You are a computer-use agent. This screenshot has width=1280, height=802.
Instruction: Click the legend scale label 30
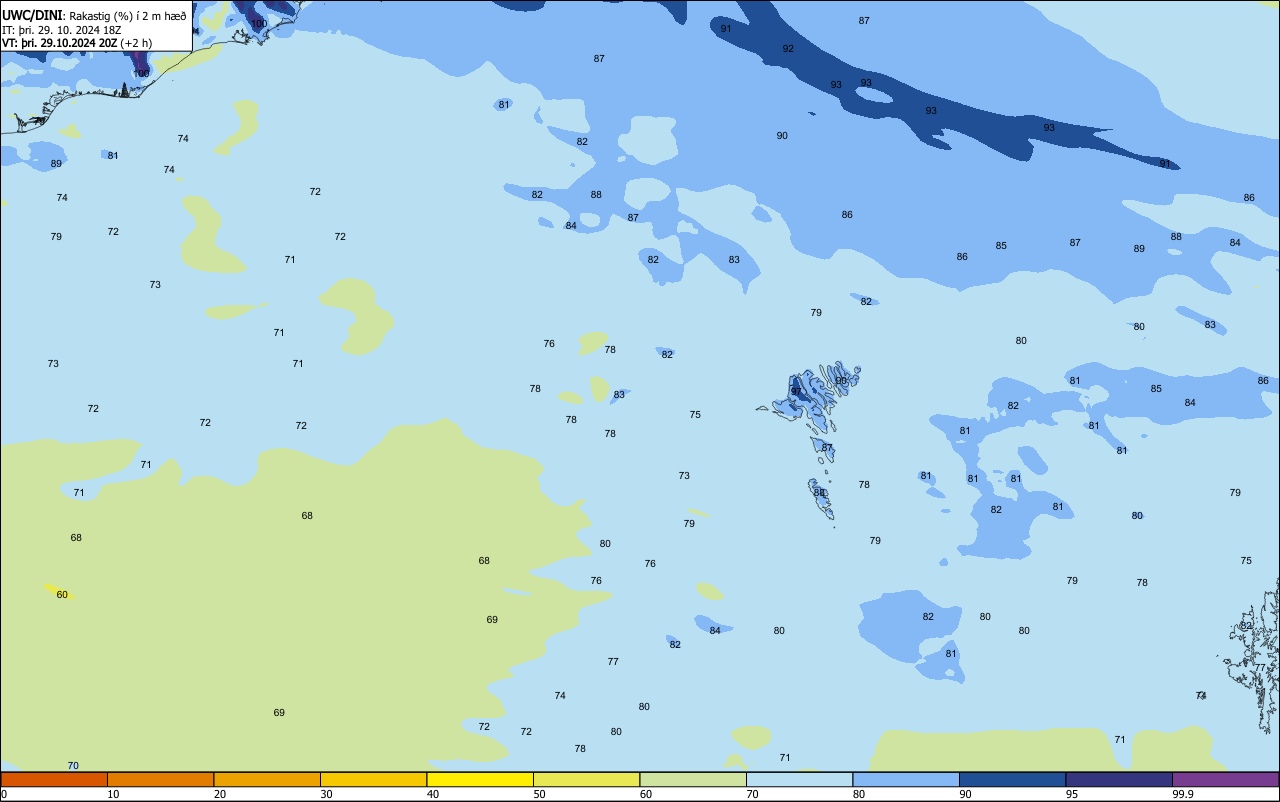[x=326, y=794]
